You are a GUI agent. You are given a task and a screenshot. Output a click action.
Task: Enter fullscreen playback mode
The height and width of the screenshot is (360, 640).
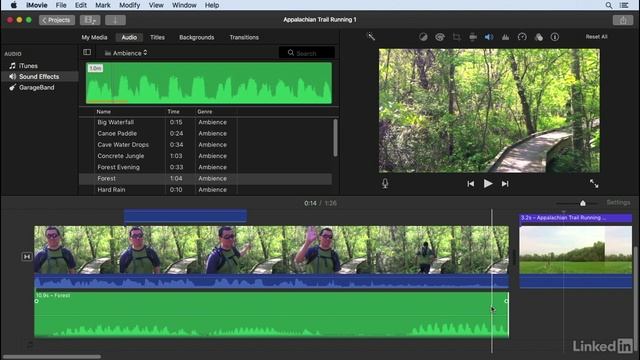(x=594, y=184)
